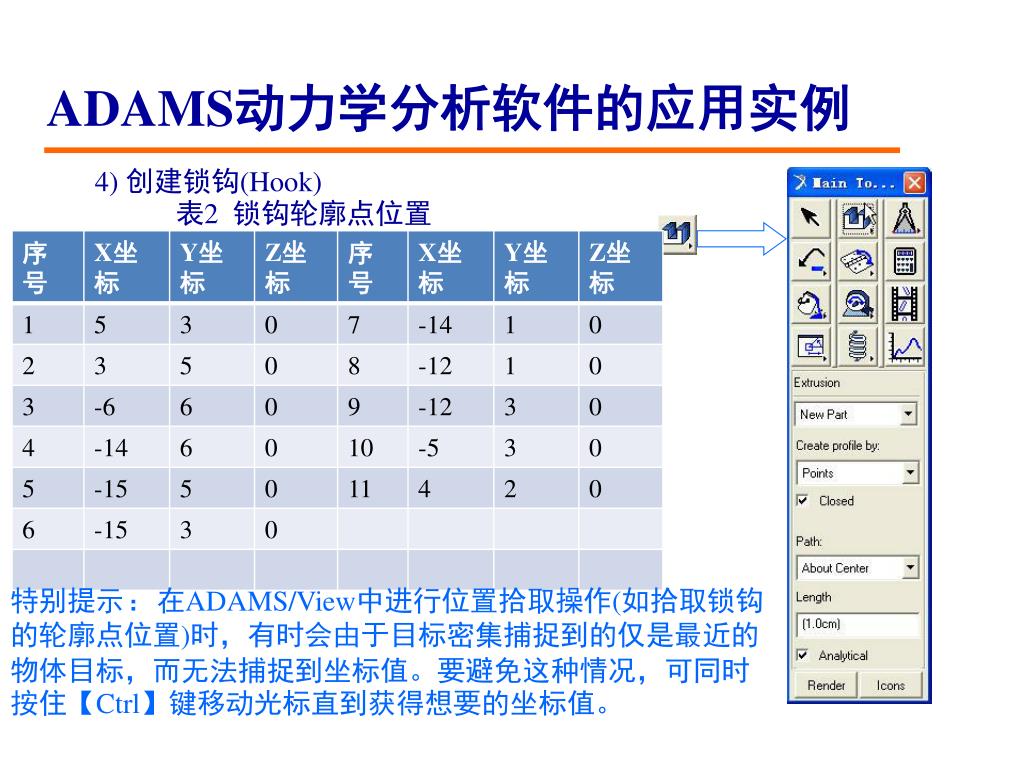Toggle the Closed profile checkbox
The image size is (1024, 768).
point(803,501)
